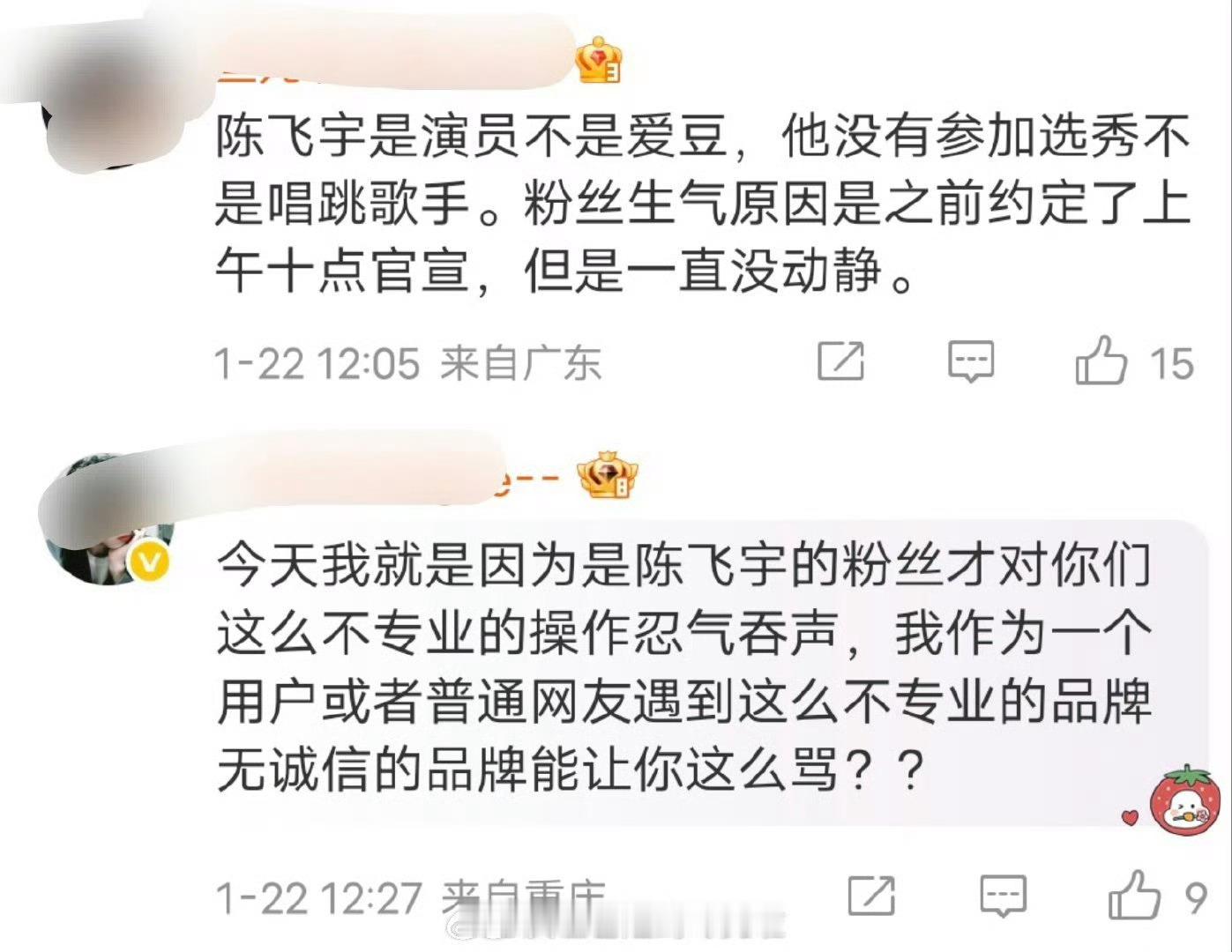
Task: Open replies via the 12:05 comment's speech-bubble icon
Action: (971, 361)
